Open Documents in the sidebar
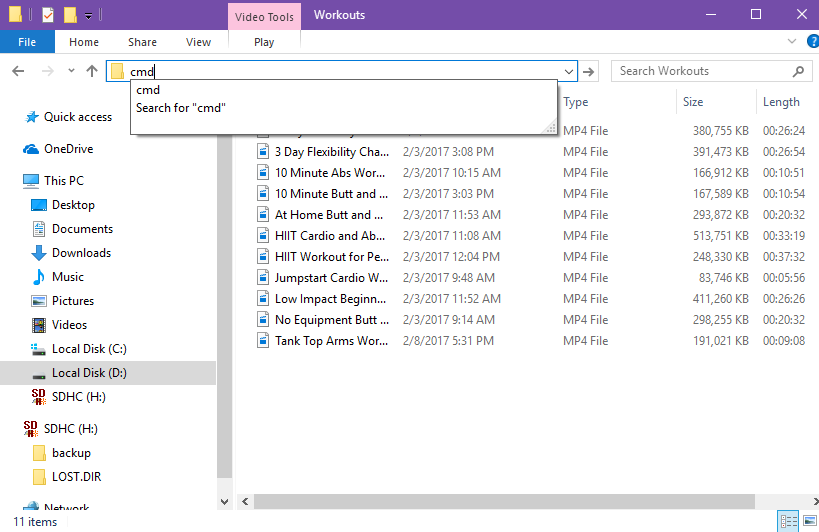Screen dimensions: 819x532 coord(82,229)
